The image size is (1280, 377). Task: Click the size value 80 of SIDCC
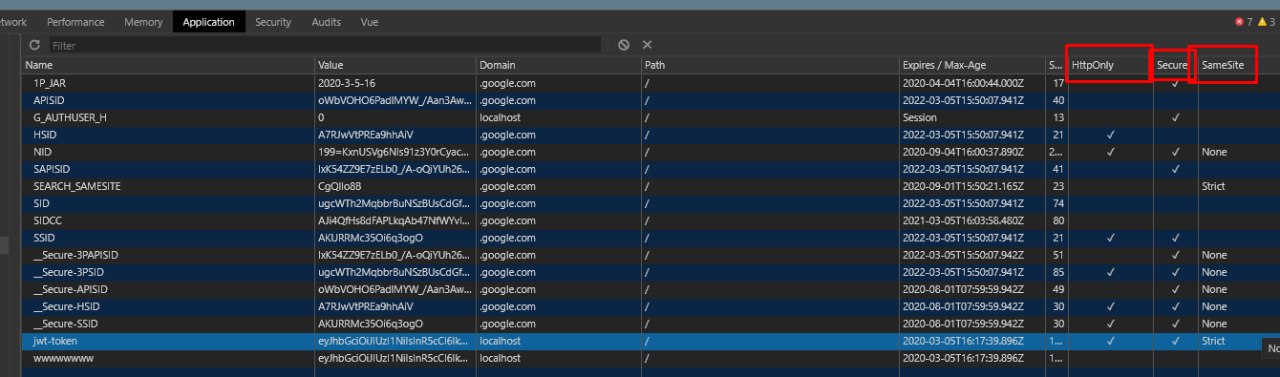[1058, 220]
